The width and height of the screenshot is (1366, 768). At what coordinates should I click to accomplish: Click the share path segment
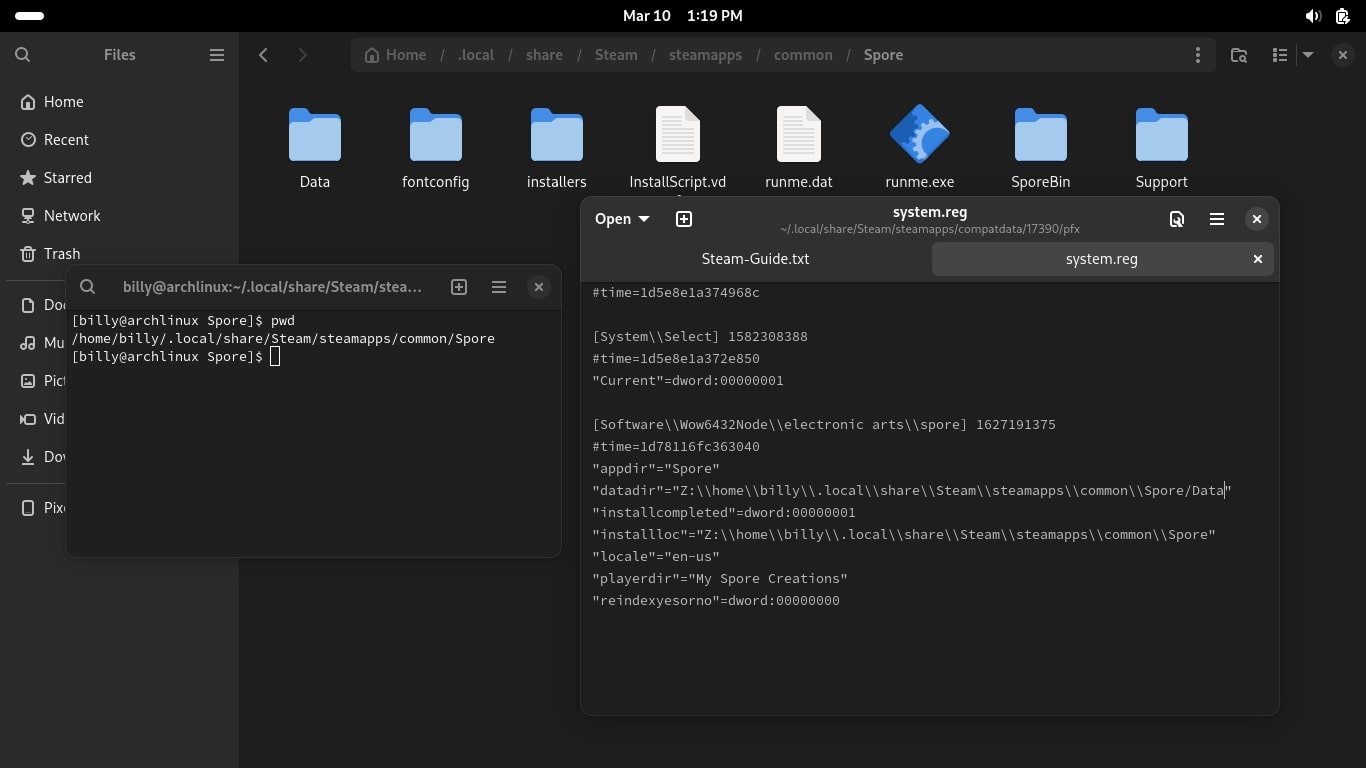coord(544,55)
